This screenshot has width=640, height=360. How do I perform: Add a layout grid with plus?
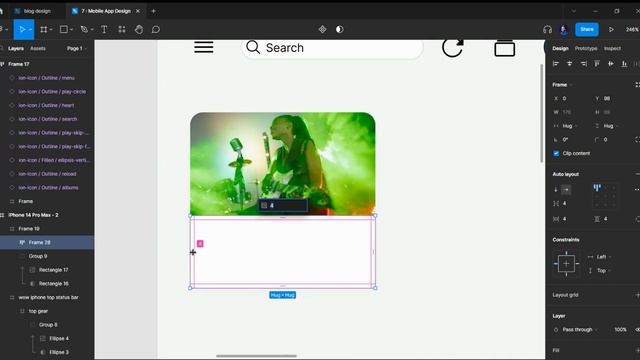[x=638, y=295]
